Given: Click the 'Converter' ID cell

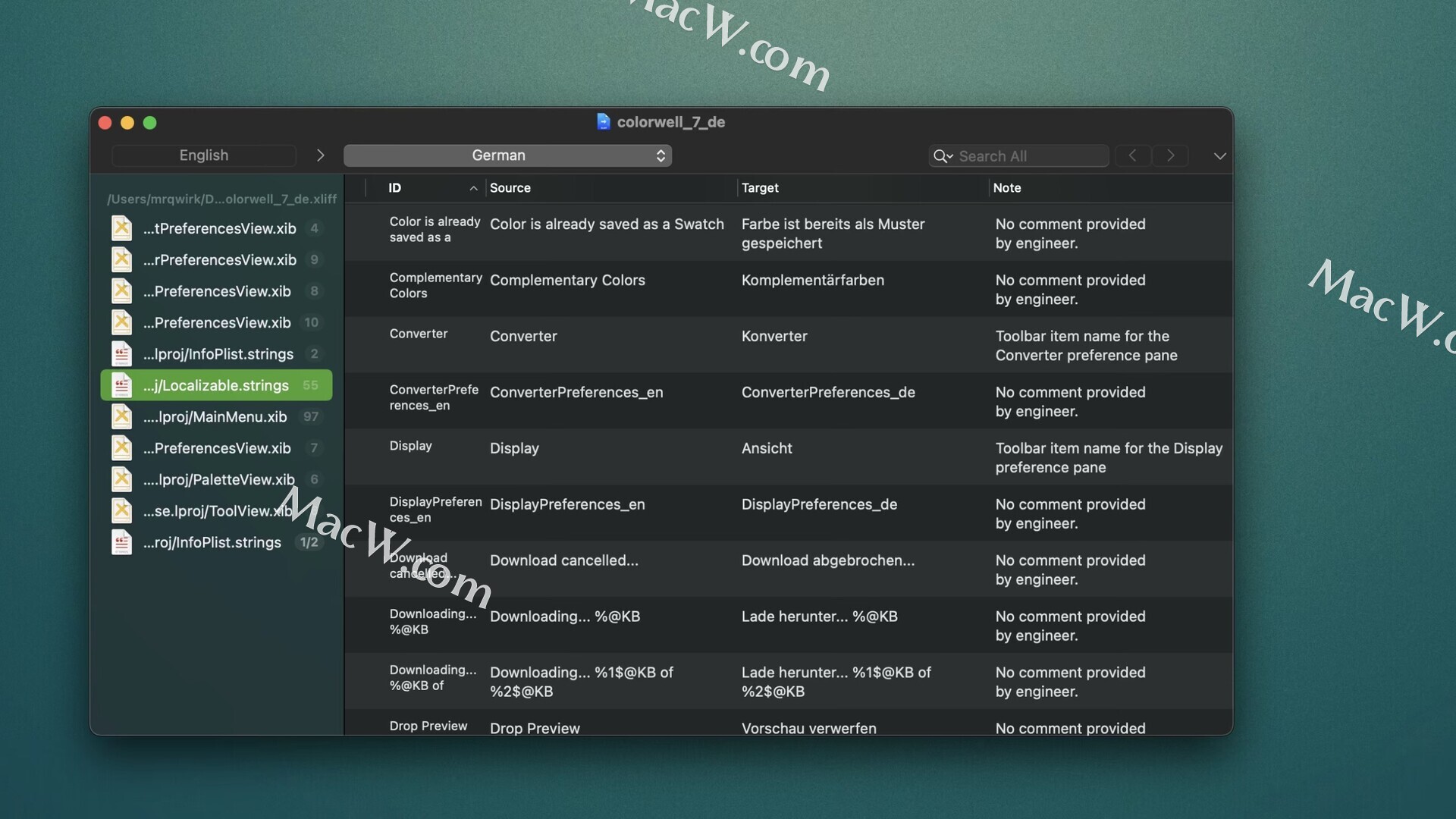Looking at the screenshot, I should pyautogui.click(x=419, y=334).
